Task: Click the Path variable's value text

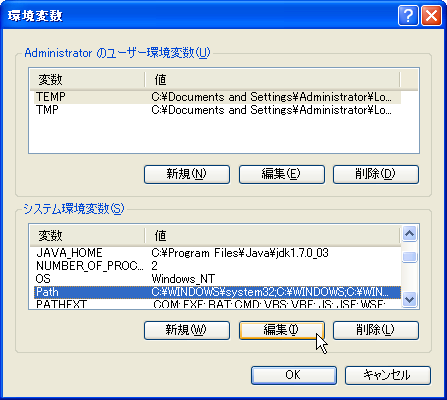Action: 270,292
